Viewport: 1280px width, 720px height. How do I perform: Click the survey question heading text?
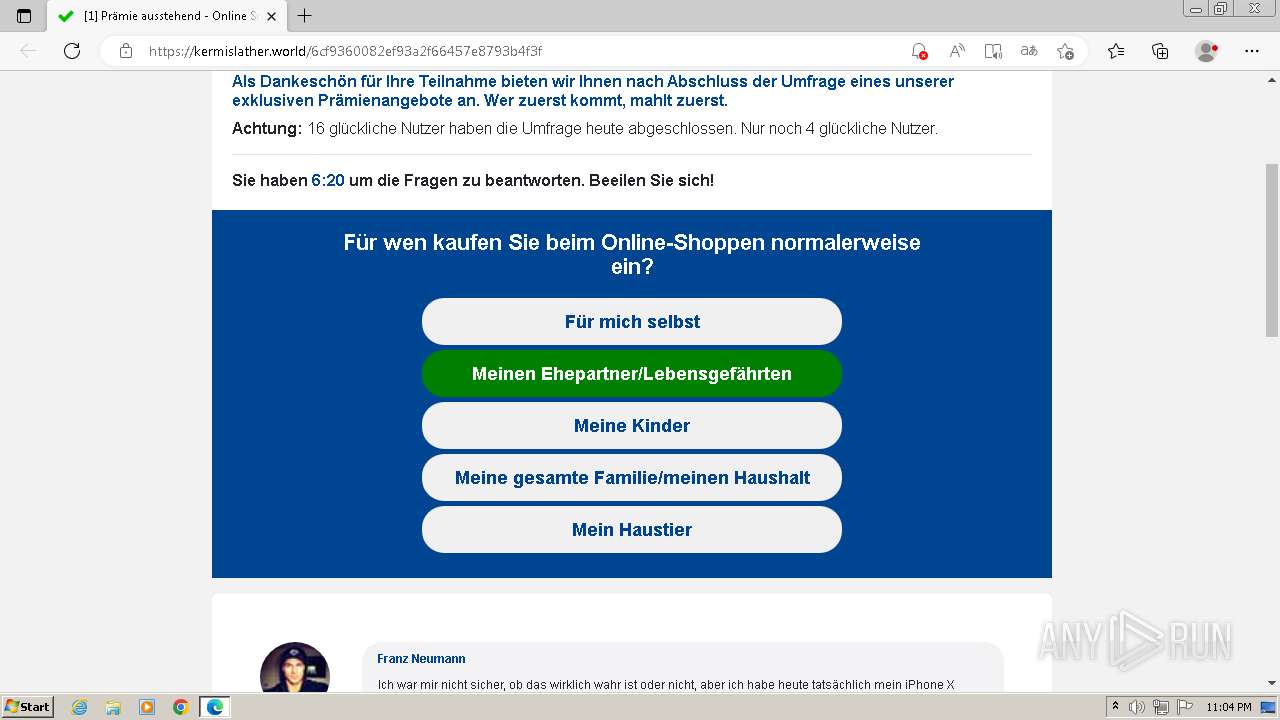[632, 254]
